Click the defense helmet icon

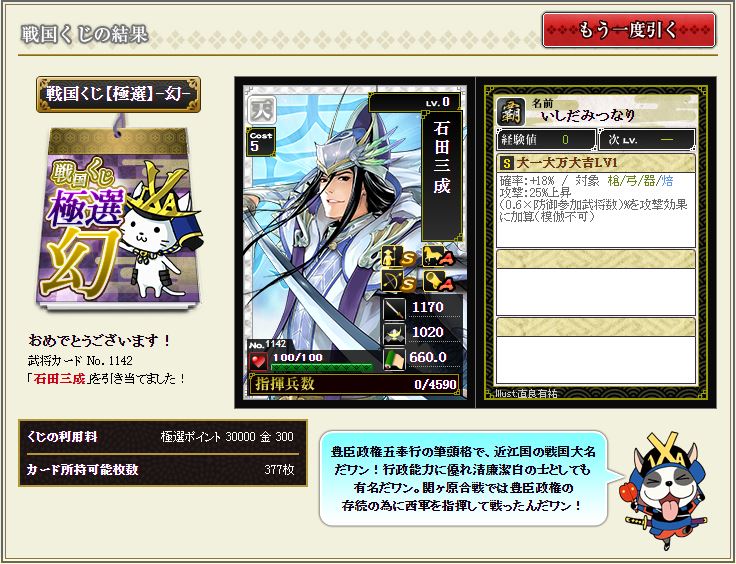pyautogui.click(x=393, y=333)
